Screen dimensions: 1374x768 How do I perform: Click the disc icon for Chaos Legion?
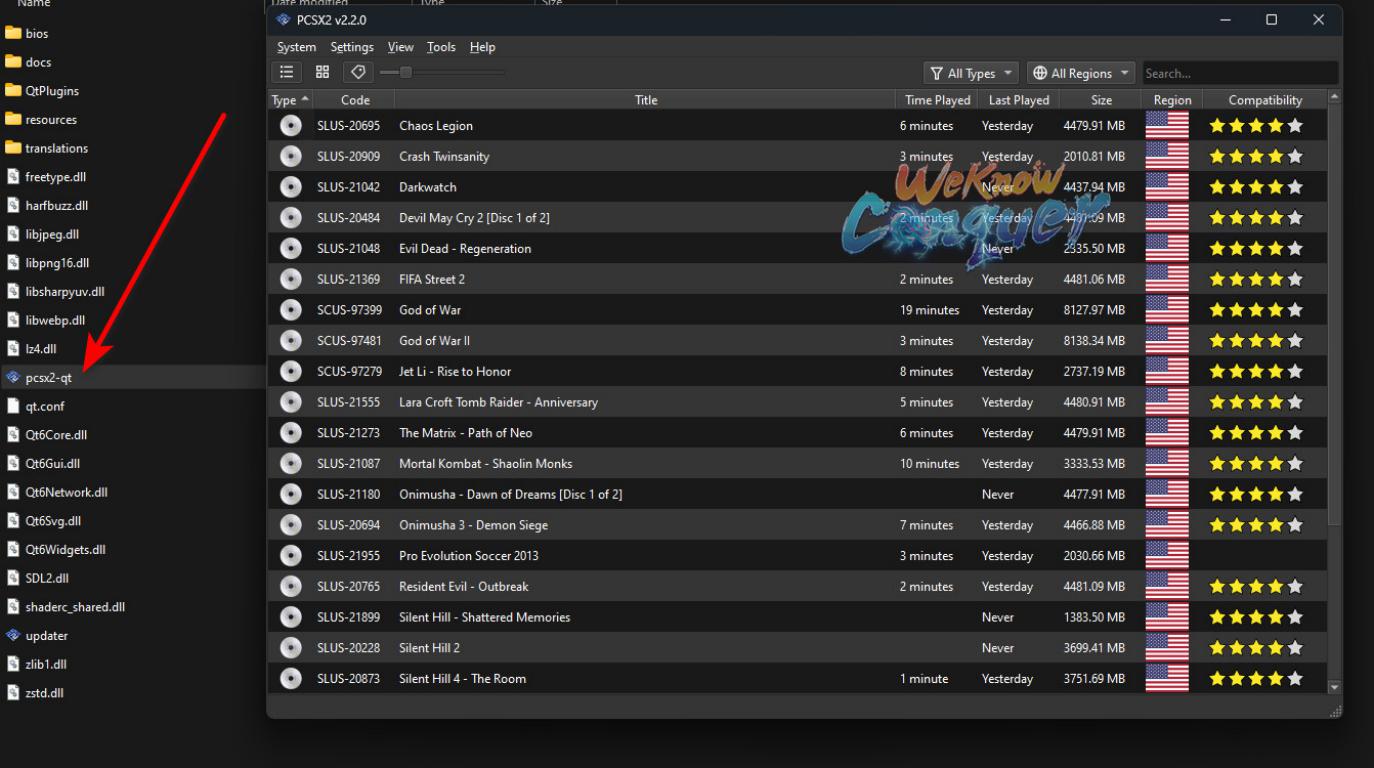(291, 126)
